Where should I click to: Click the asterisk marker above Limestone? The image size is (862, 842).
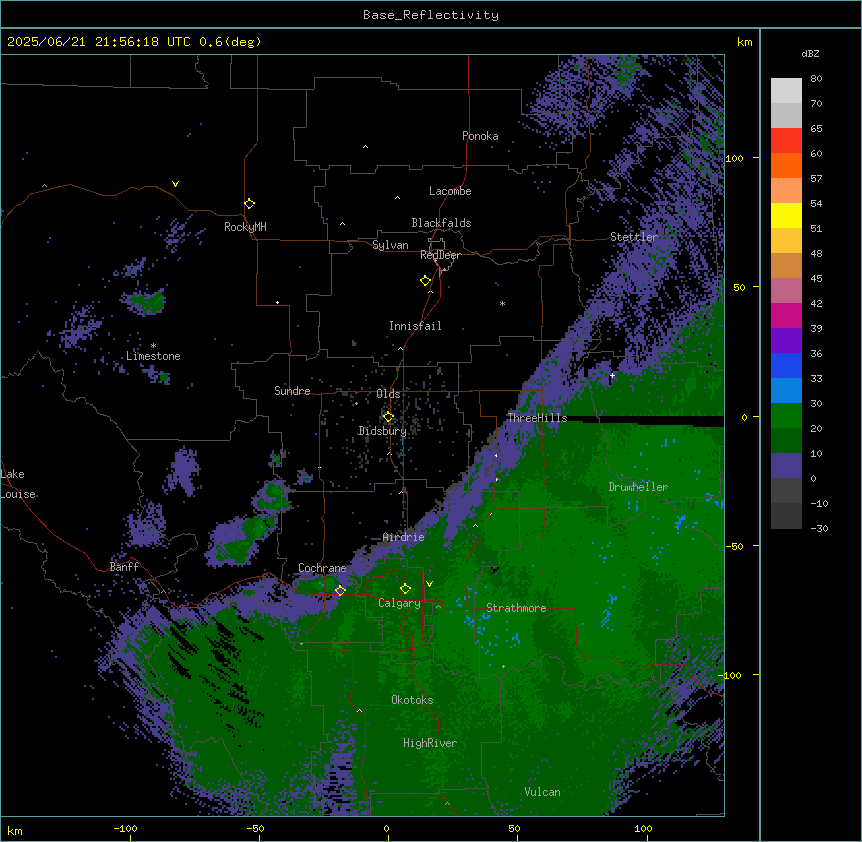(x=153, y=346)
